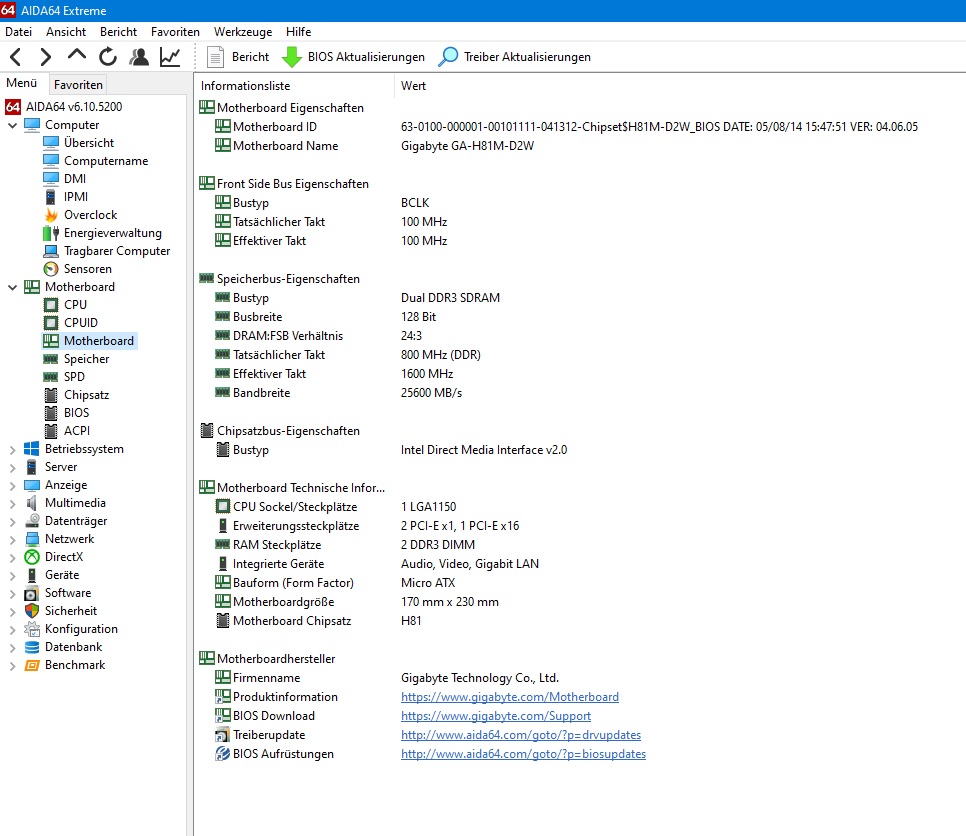Go forward with the right arrow toolbar icon
This screenshot has width=966, height=836.
46,57
